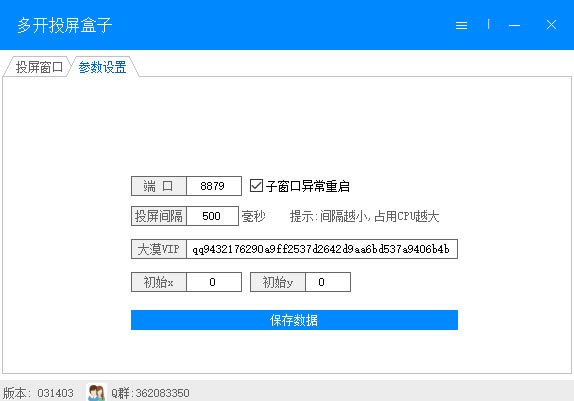Image resolution: width=574 pixels, height=401 pixels.
Task: Click the 投屏间隔 label box
Action: pos(159,216)
